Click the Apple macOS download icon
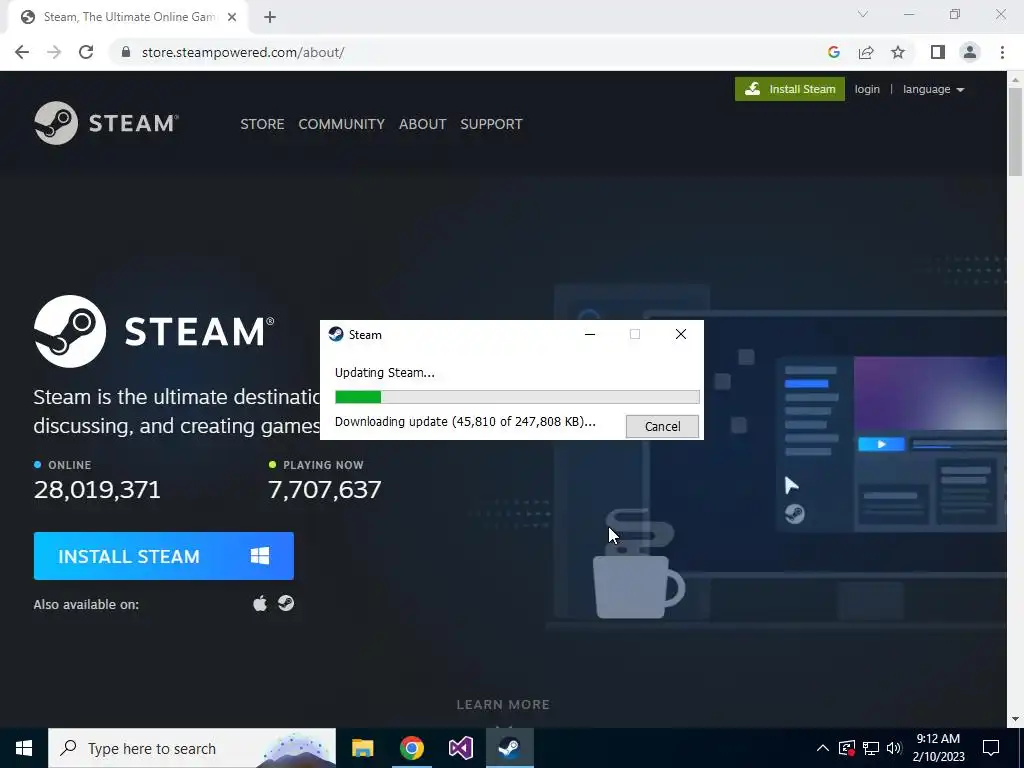 pos(260,603)
